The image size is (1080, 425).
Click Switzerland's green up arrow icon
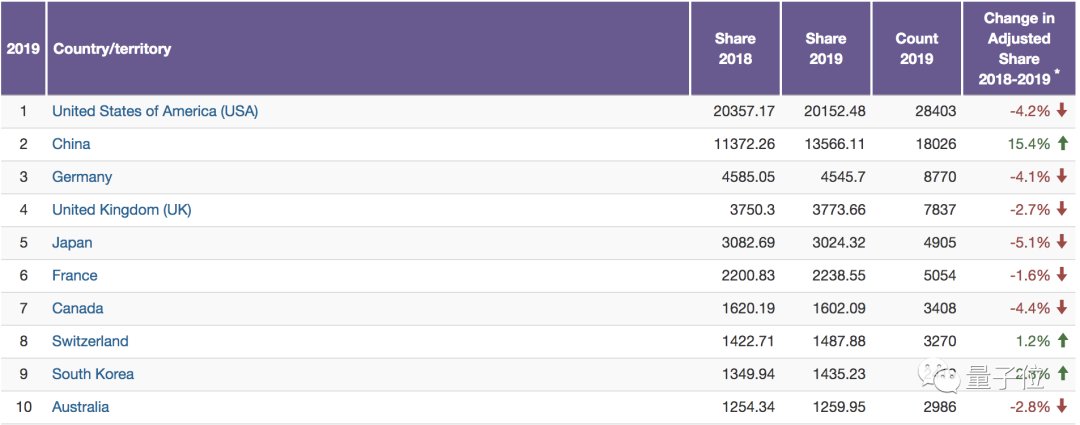(x=1062, y=341)
